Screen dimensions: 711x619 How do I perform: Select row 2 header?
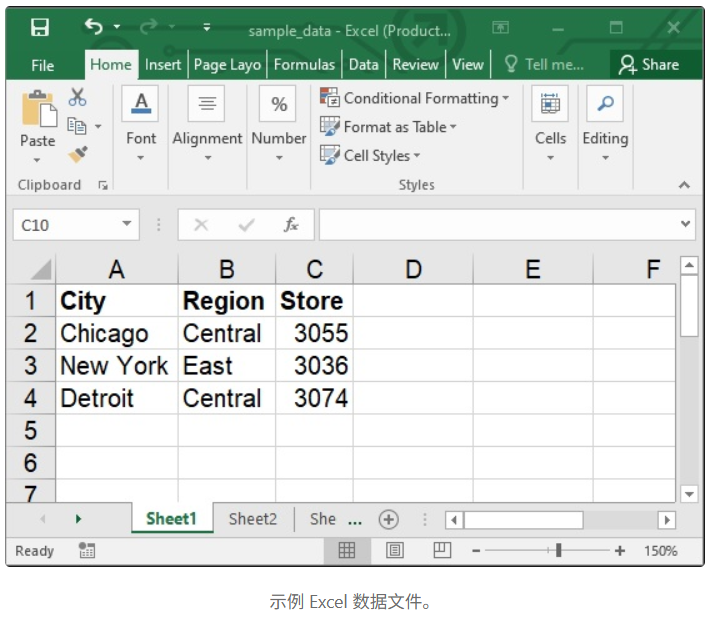[30, 333]
